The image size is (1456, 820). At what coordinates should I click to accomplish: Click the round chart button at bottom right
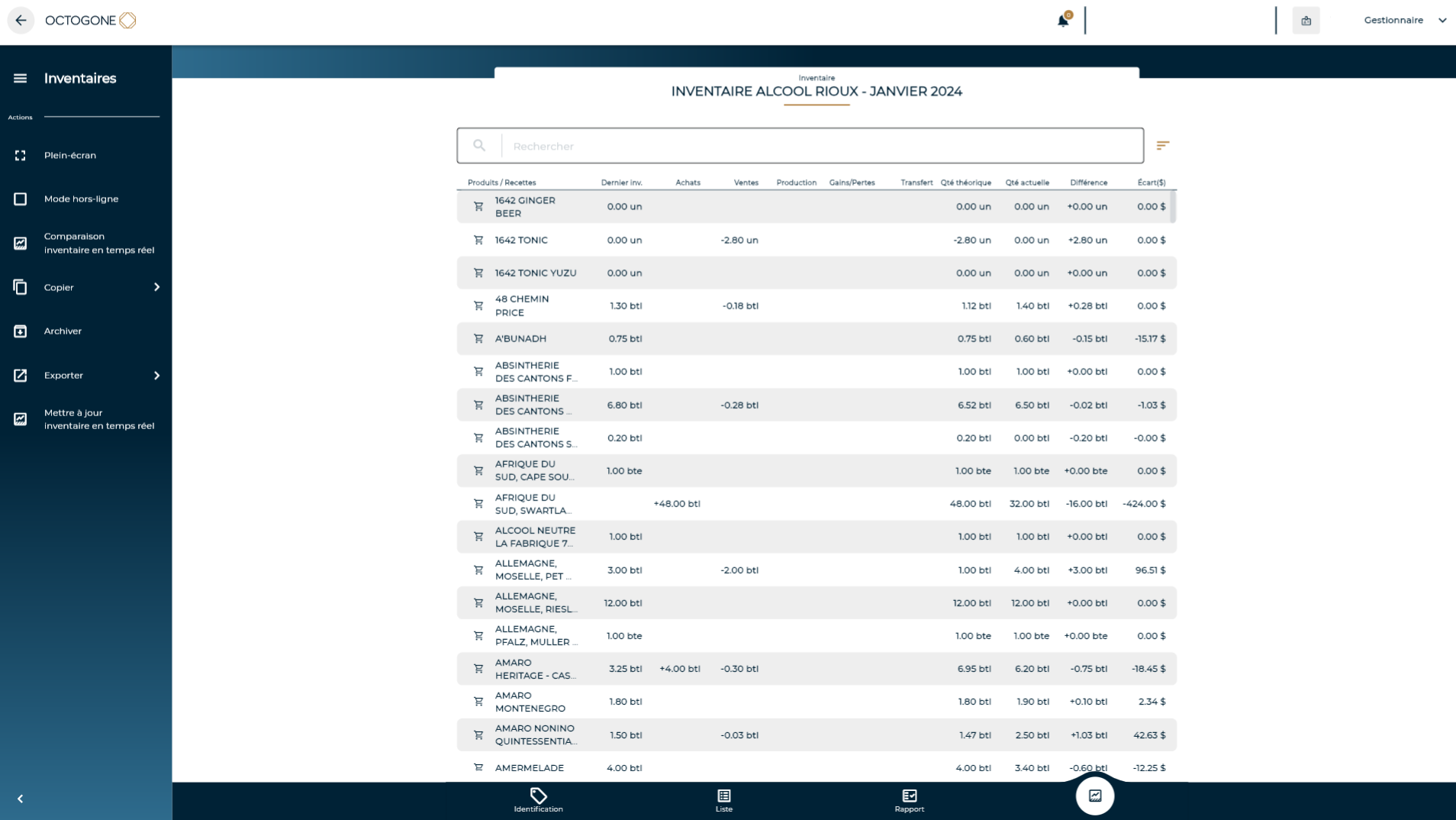[x=1094, y=796]
